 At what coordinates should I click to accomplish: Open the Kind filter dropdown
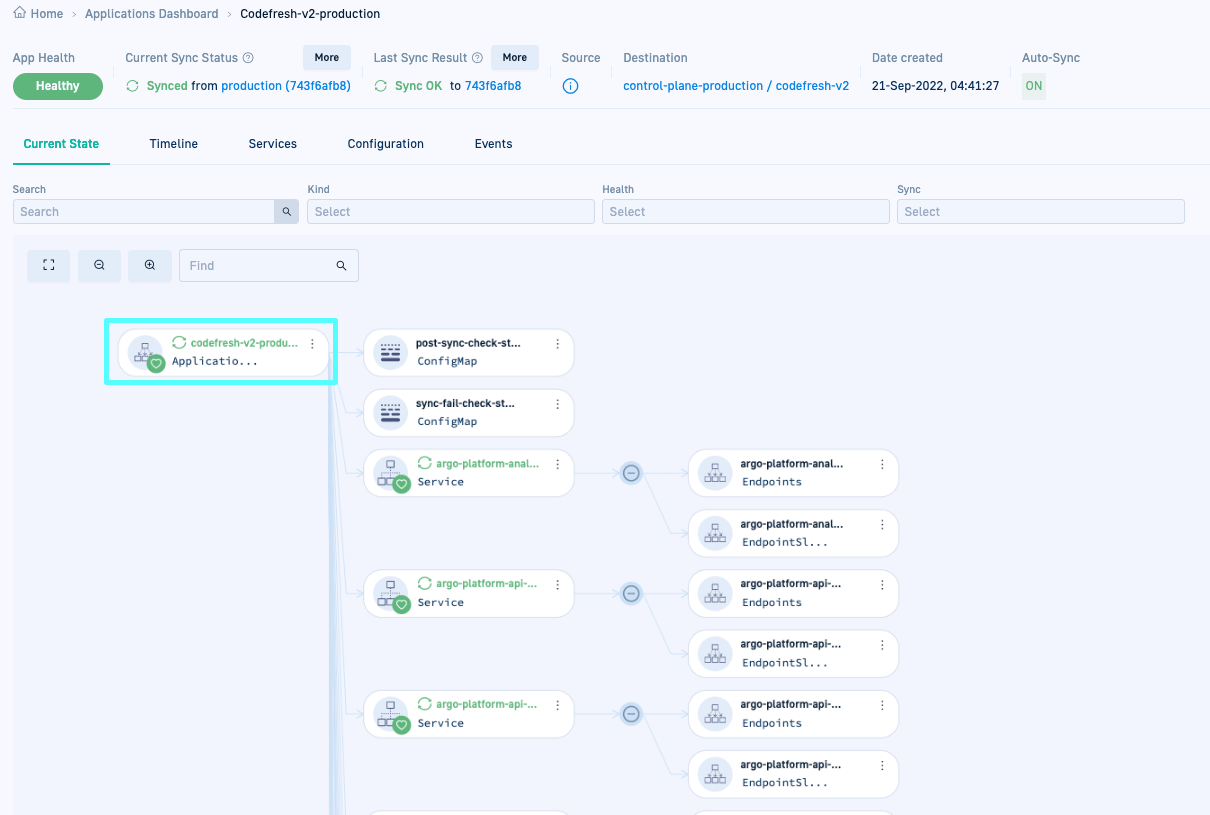coord(450,212)
